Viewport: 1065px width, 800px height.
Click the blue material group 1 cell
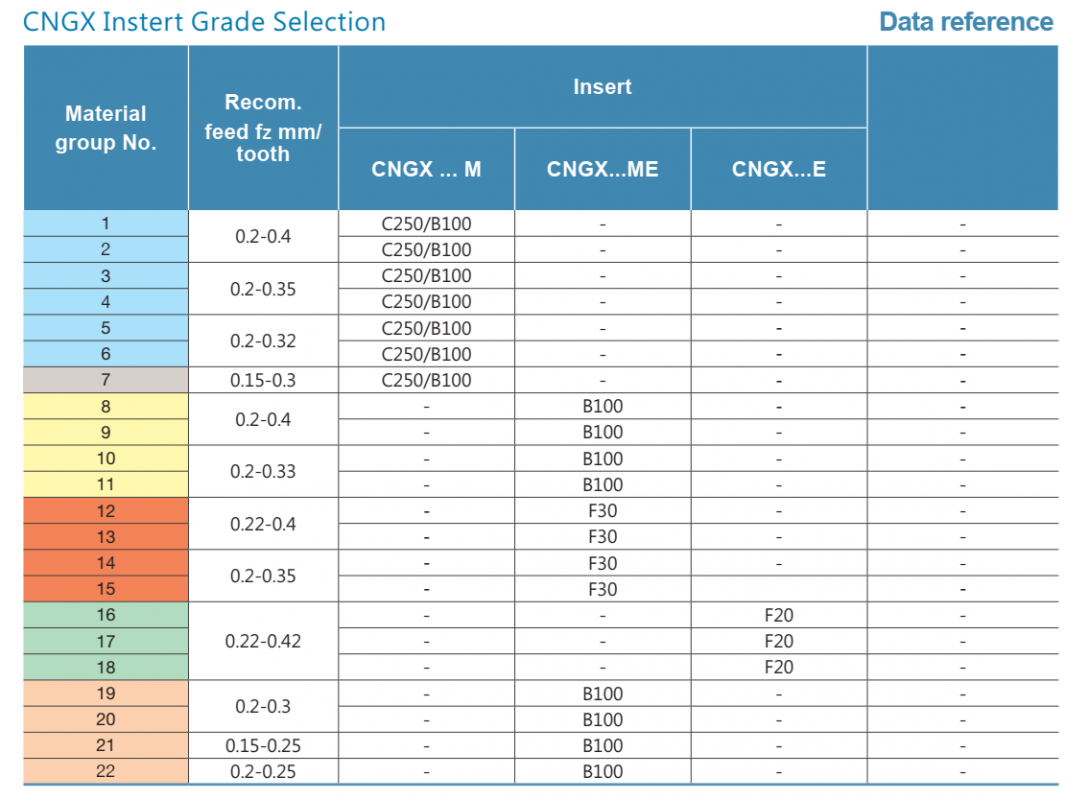pos(106,223)
